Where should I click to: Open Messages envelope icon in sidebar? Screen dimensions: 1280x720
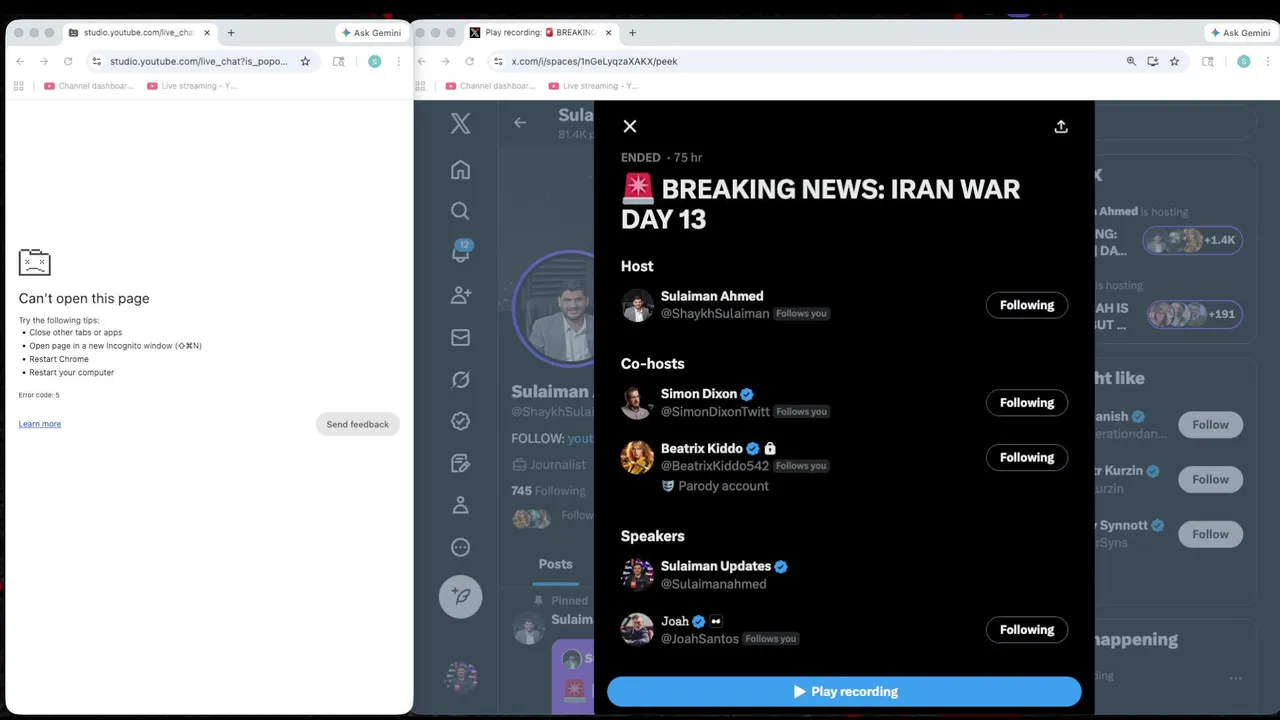(460, 338)
